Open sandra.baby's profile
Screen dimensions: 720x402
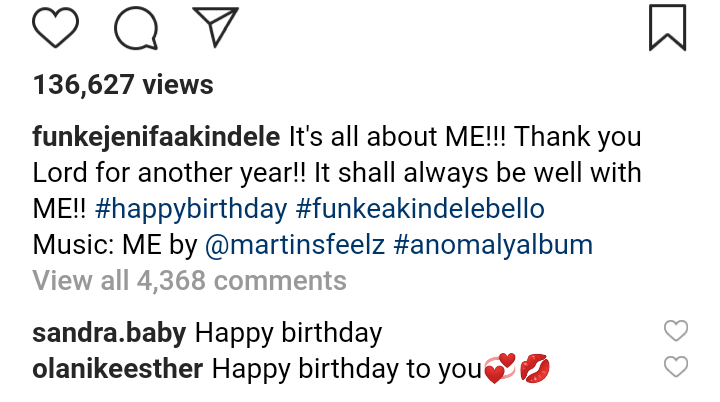(x=109, y=332)
